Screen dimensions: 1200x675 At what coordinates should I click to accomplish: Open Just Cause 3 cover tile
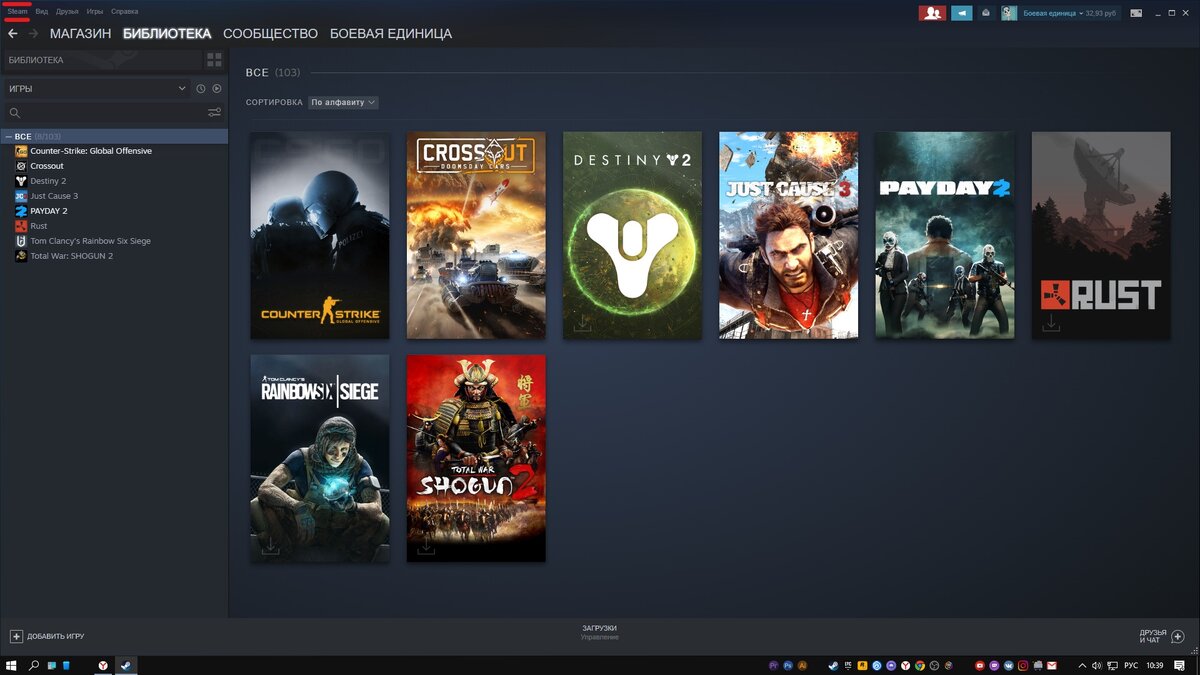(788, 235)
